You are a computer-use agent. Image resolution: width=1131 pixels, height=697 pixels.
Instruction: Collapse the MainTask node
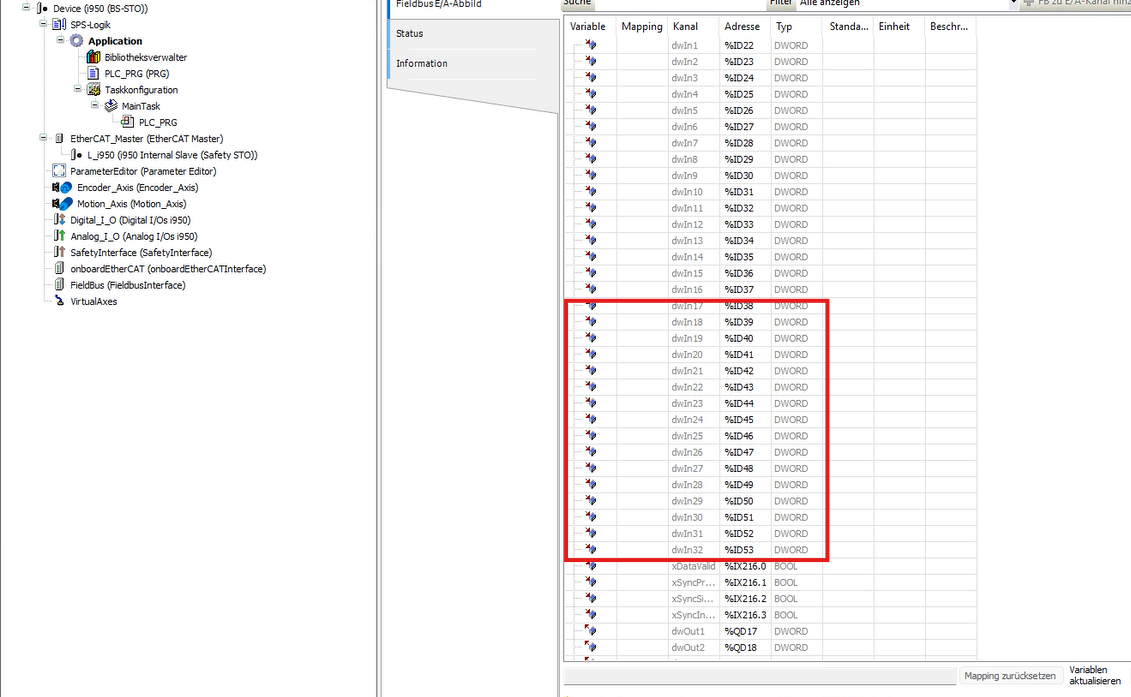[x=95, y=106]
